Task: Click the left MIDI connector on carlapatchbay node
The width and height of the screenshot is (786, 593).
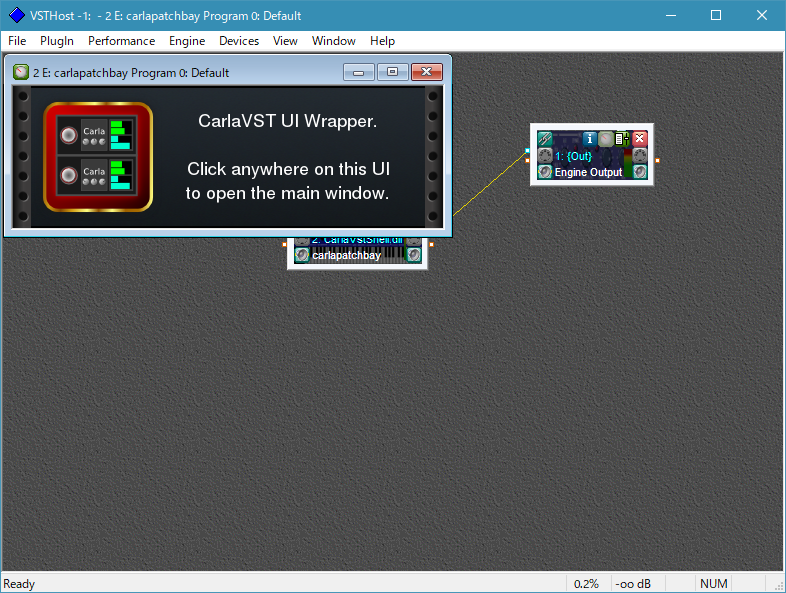Action: (302, 241)
